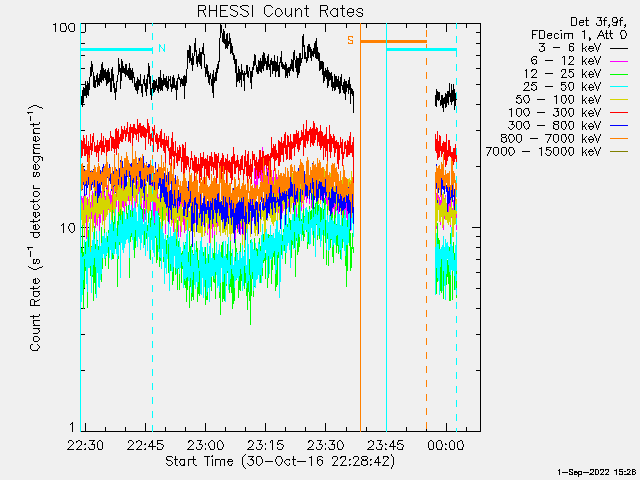Select the '6 - 12 keV' legend label
Screen dimensions: 640x480
click(565, 61)
